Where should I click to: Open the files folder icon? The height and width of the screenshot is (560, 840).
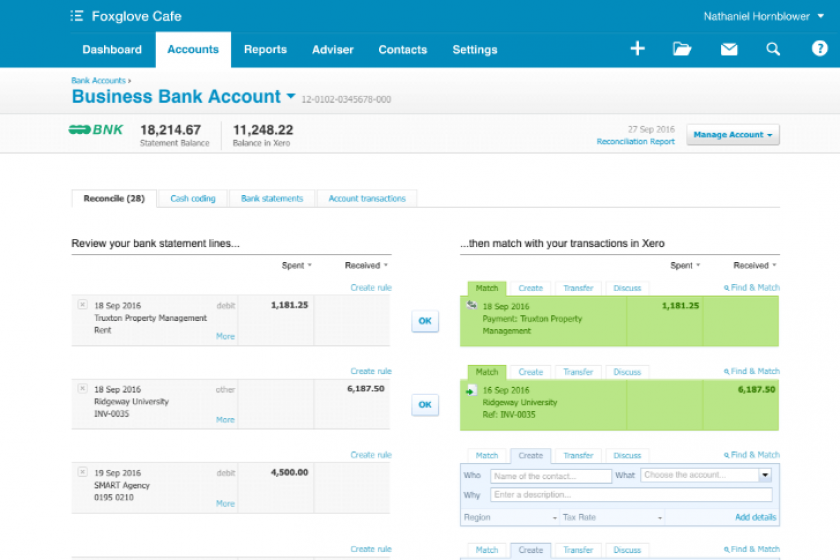682,49
